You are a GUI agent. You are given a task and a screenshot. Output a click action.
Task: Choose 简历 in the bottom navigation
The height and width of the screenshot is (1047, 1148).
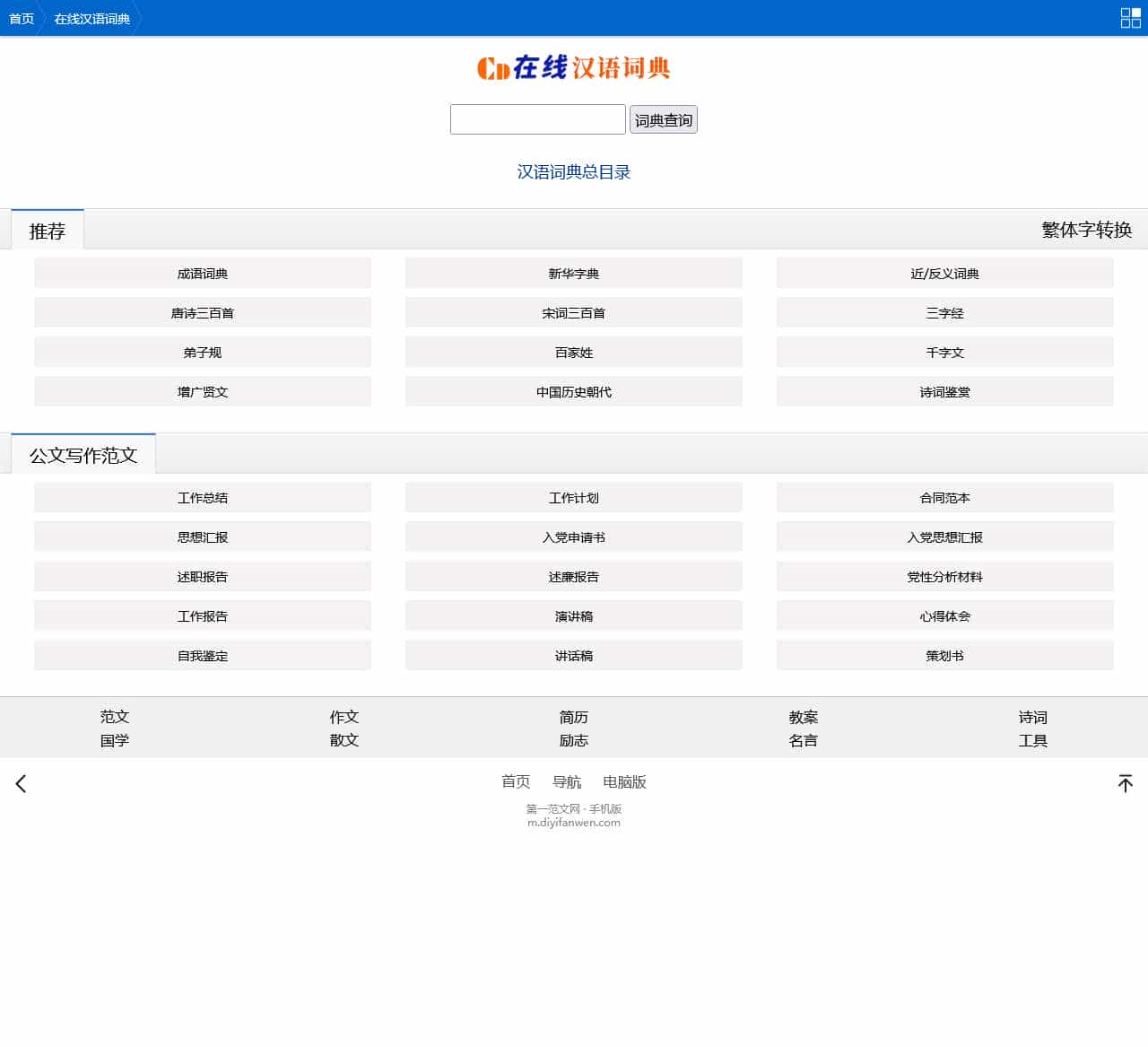coord(574,717)
